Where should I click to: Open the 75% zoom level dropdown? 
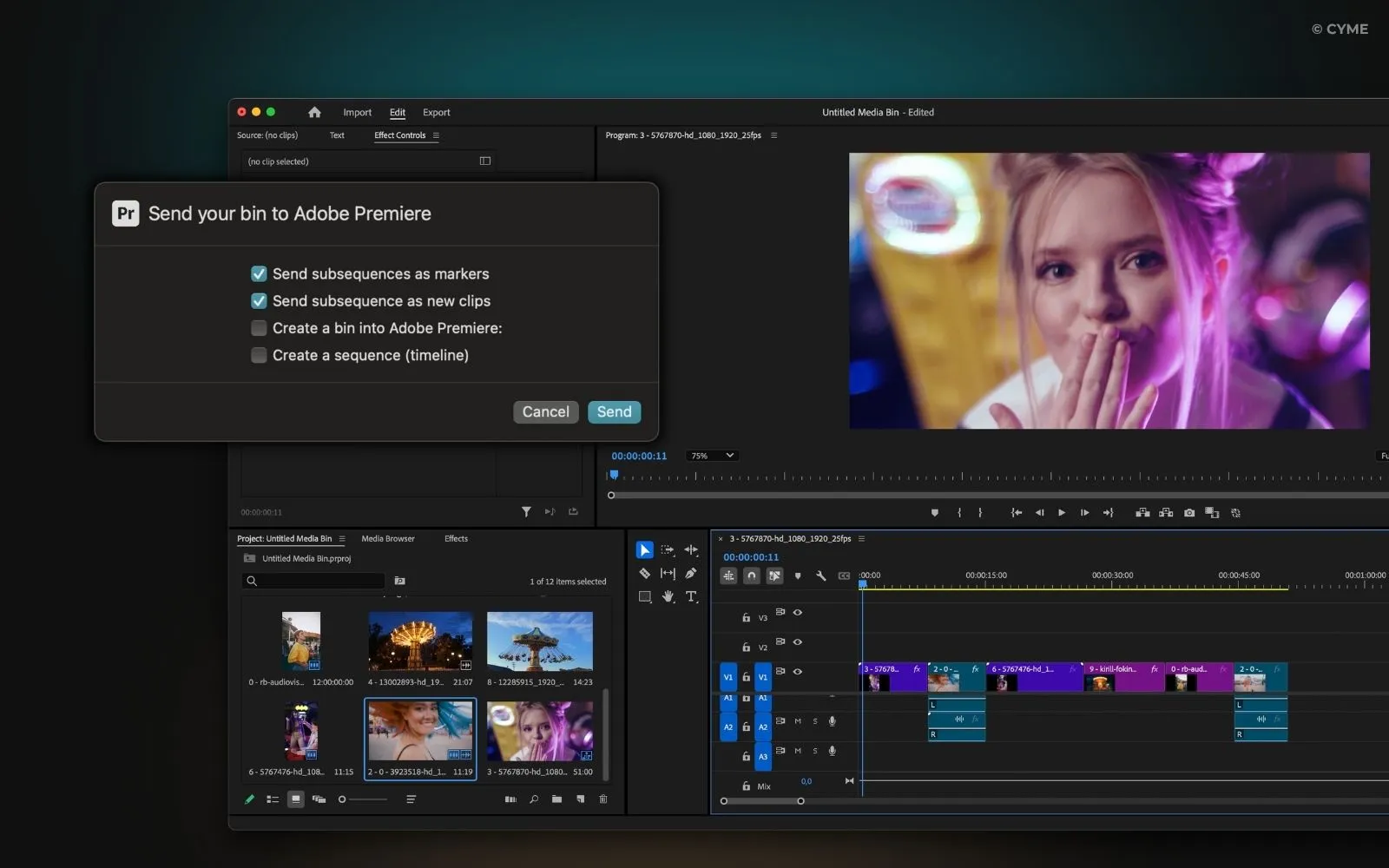(710, 455)
